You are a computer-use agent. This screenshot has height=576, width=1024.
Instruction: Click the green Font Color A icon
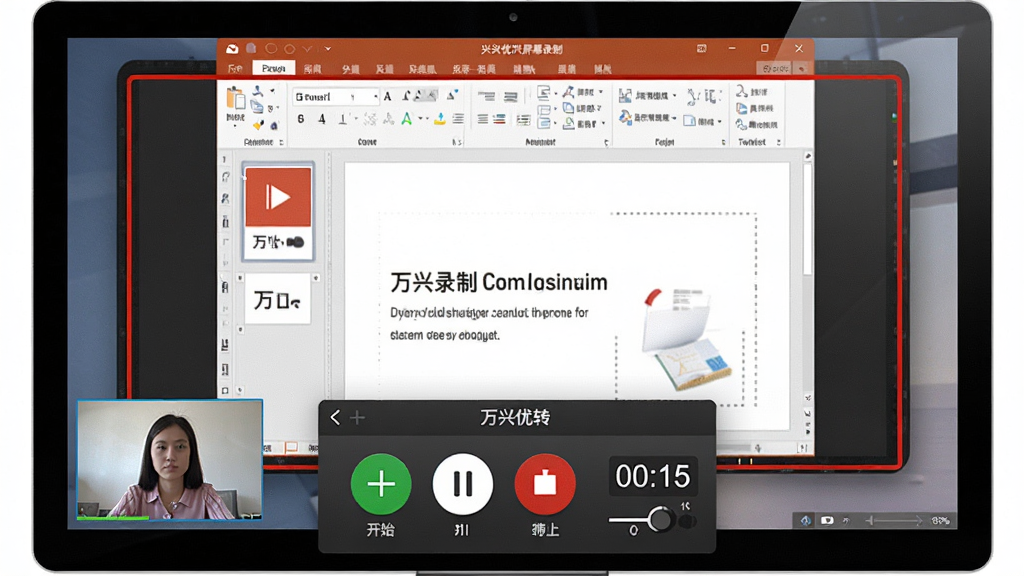407,119
